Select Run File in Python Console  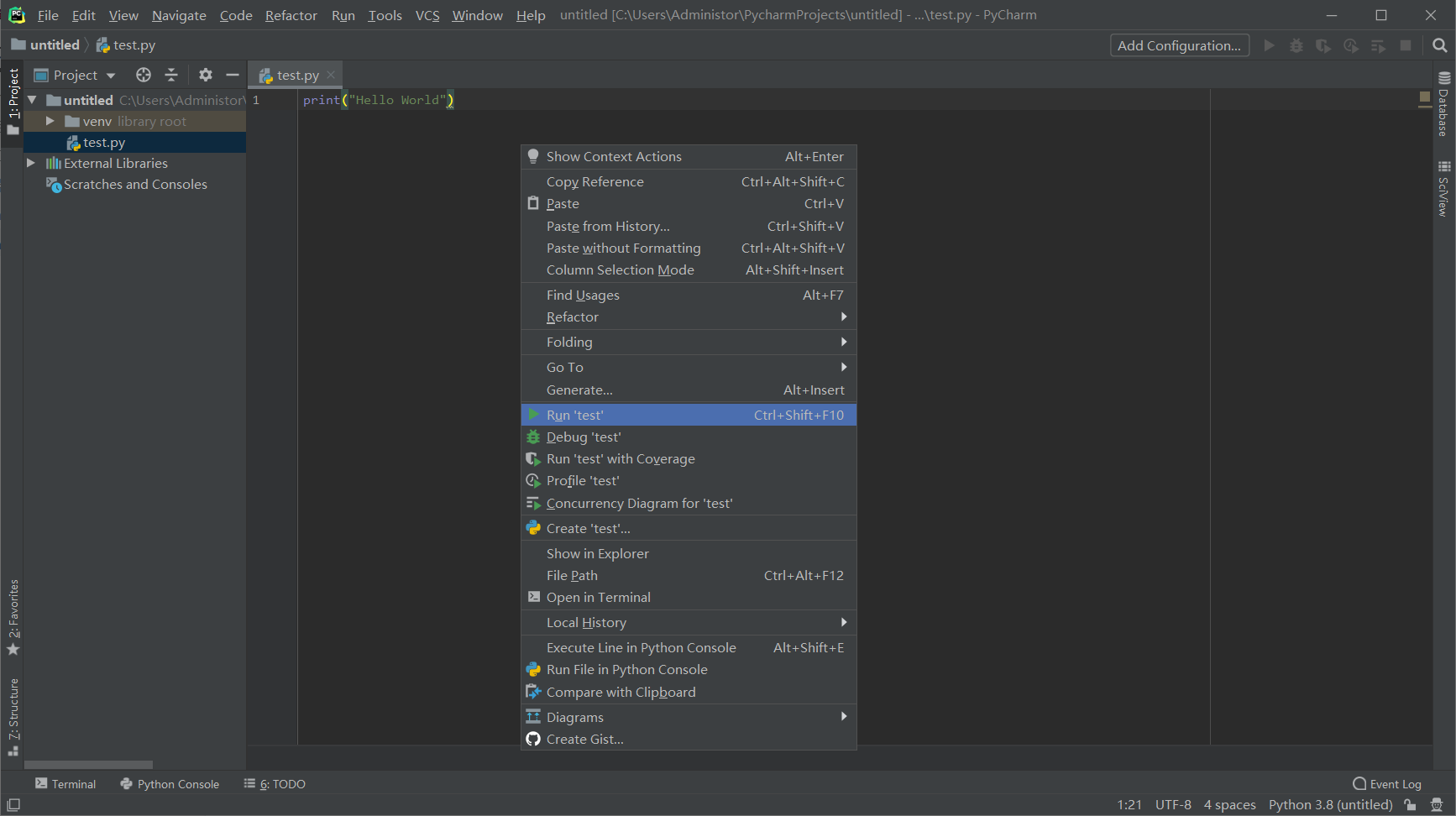[689, 669]
